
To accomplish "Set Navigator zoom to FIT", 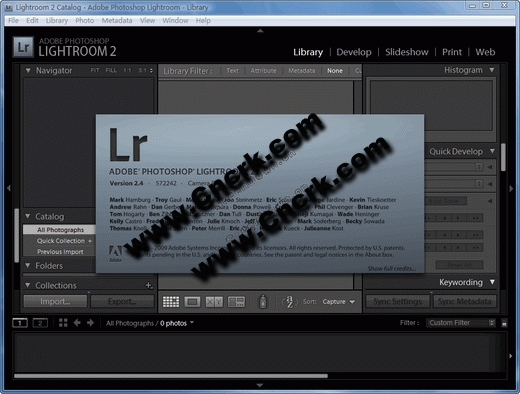I will (95, 70).
